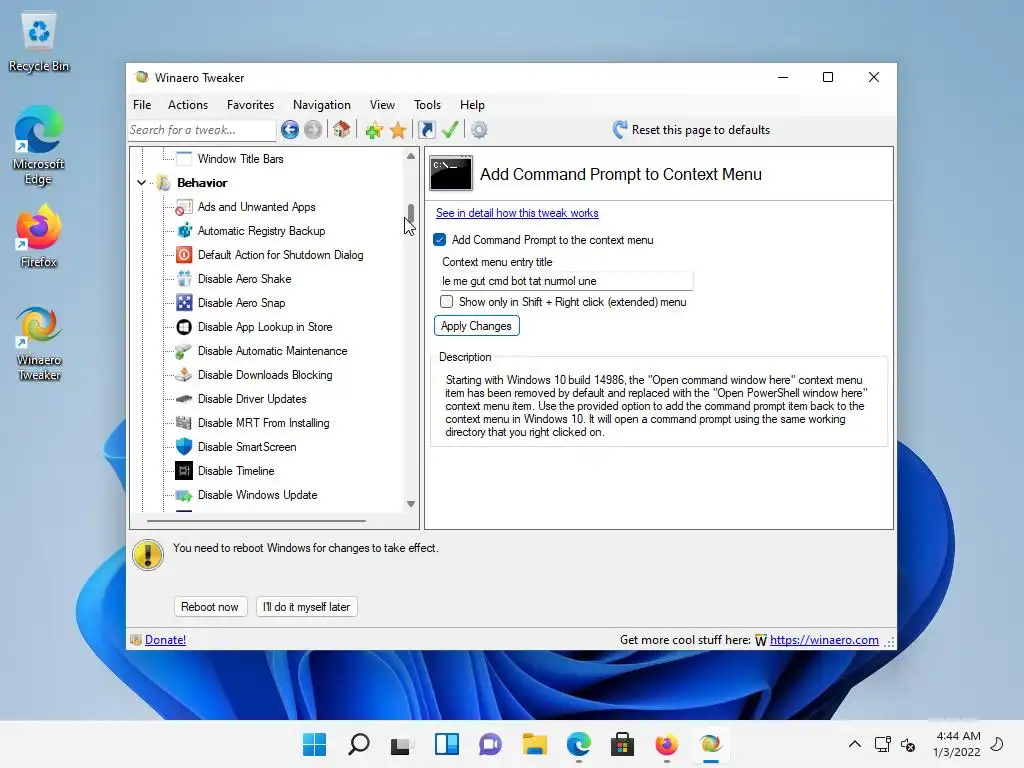Image resolution: width=1024 pixels, height=768 pixels.
Task: Click the Reset this page to defaults icon
Action: [620, 129]
